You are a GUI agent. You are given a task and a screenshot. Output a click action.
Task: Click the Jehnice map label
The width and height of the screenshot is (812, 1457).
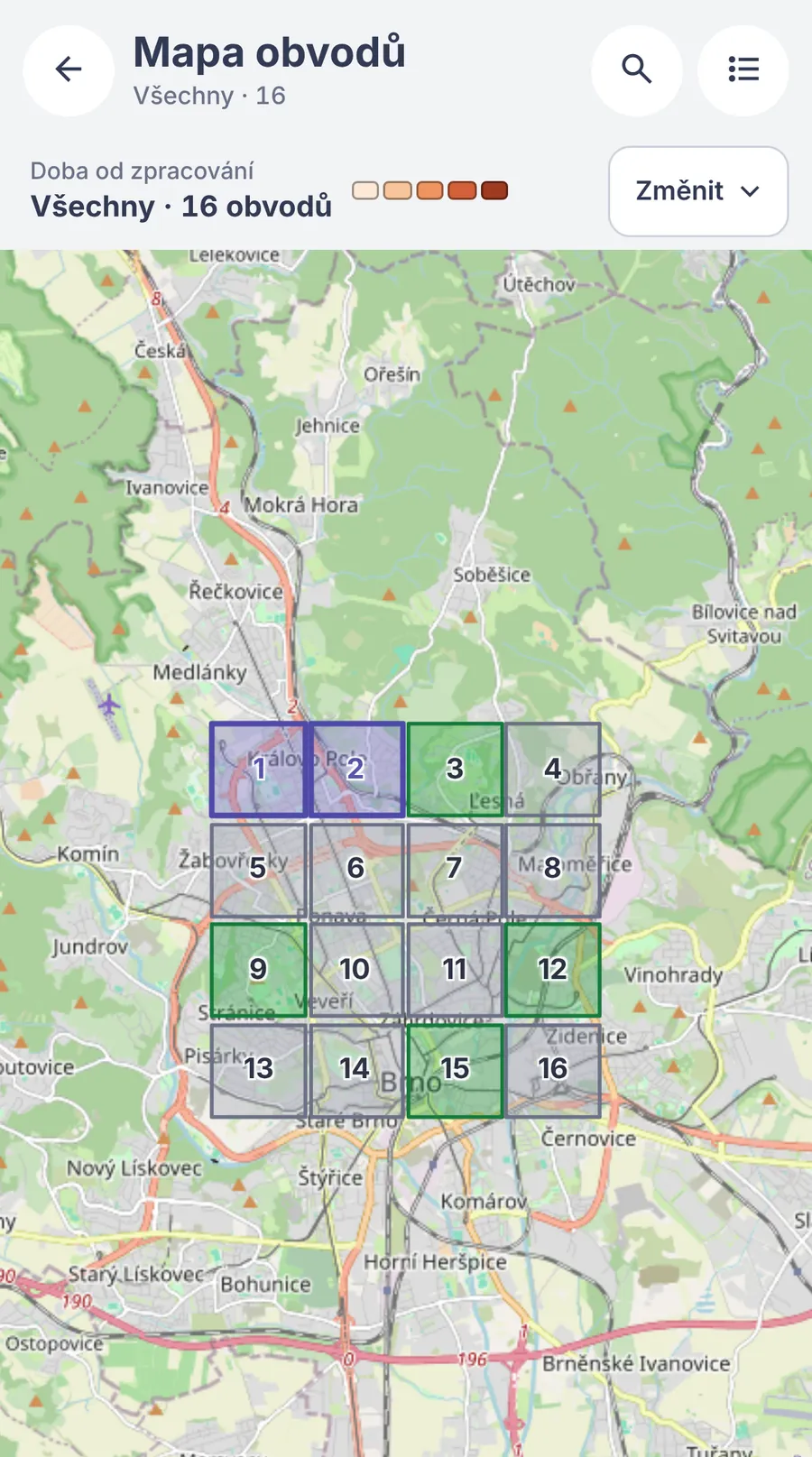pyautogui.click(x=328, y=426)
